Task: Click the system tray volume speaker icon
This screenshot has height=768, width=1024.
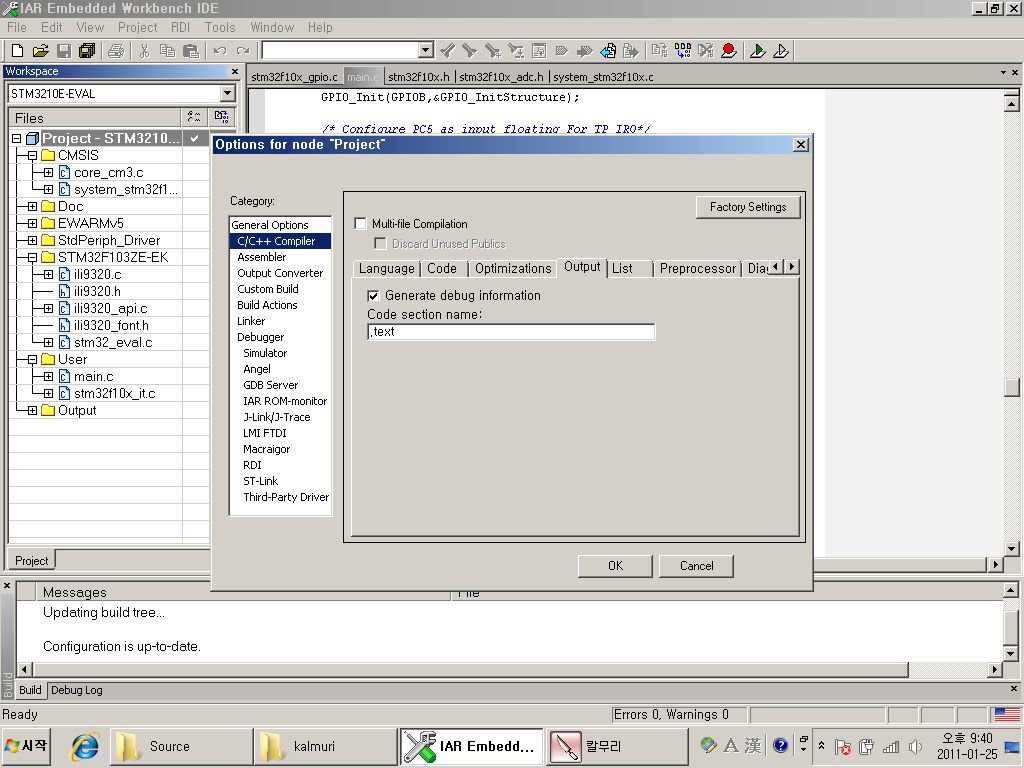Action: pyautogui.click(x=915, y=746)
